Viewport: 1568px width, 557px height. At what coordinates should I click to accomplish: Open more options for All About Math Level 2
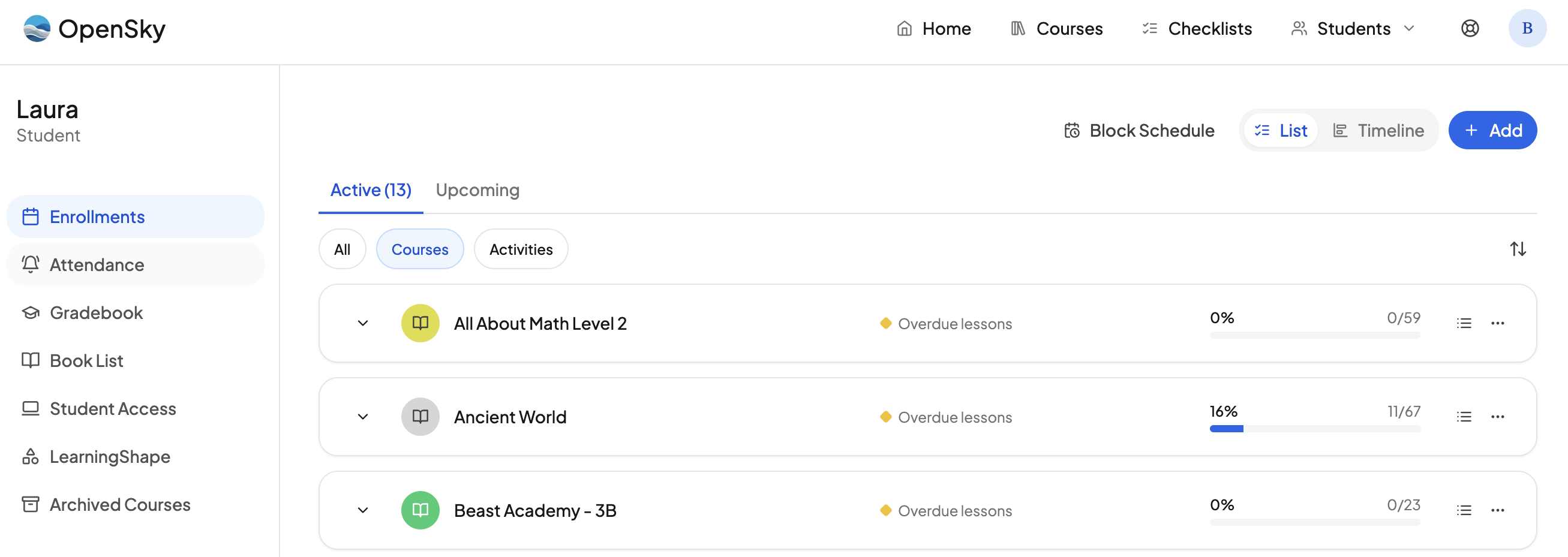(1497, 323)
